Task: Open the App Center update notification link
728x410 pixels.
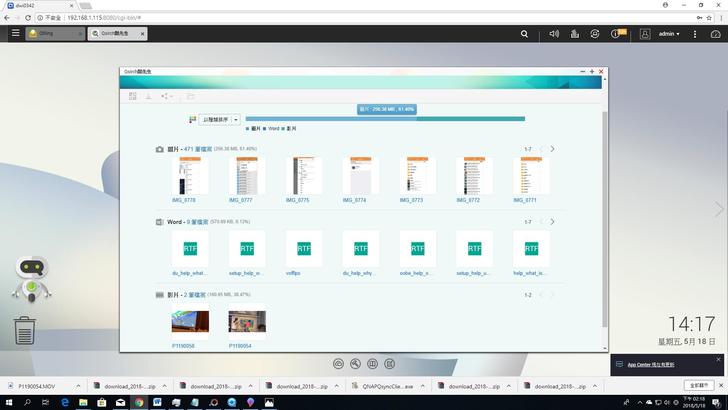Action: [651, 365]
